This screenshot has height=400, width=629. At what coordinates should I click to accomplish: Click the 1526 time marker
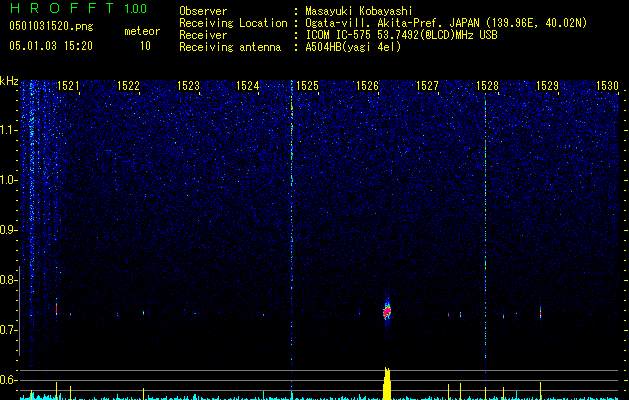[x=367, y=86]
